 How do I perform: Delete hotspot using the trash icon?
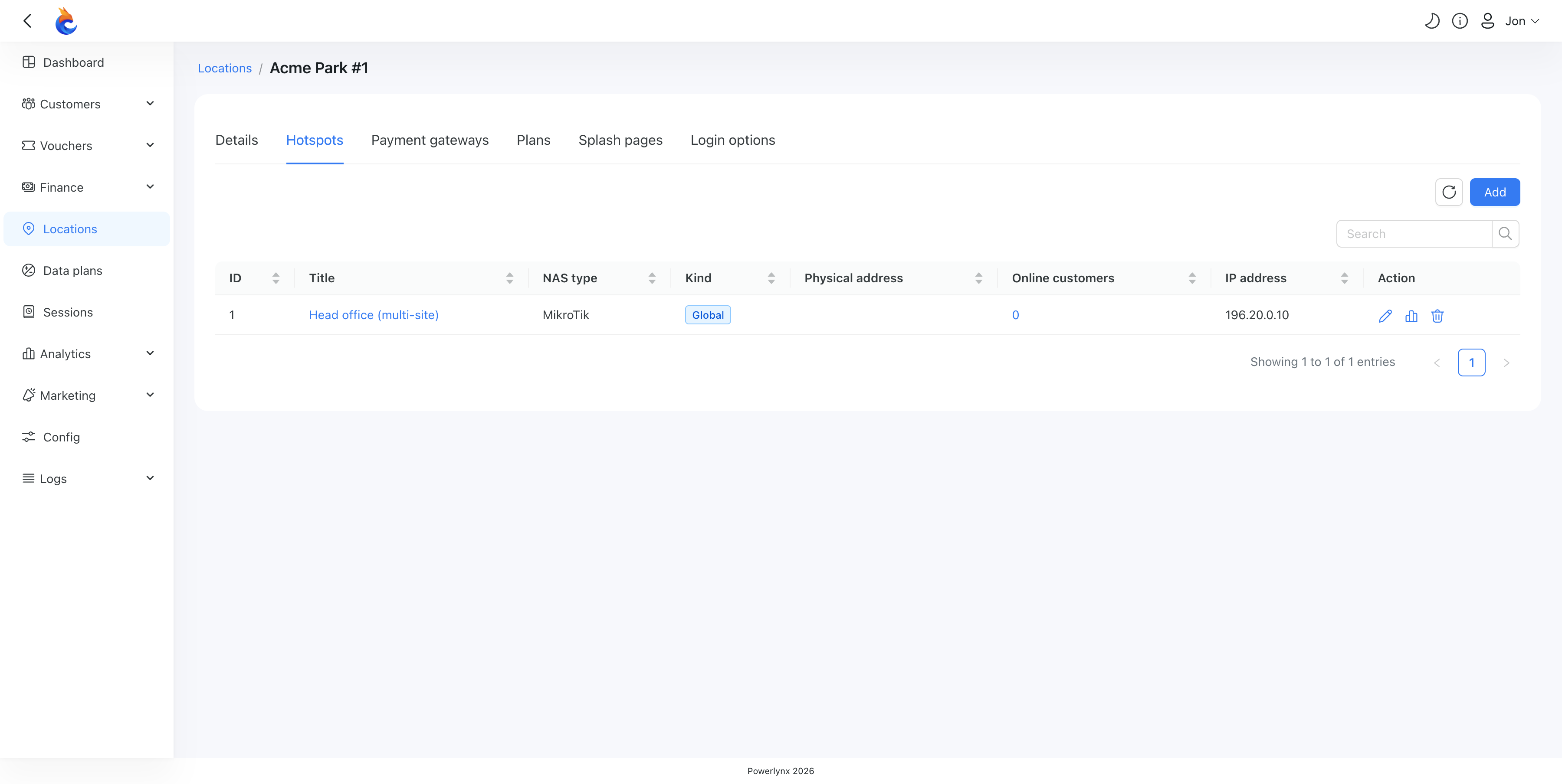point(1437,316)
